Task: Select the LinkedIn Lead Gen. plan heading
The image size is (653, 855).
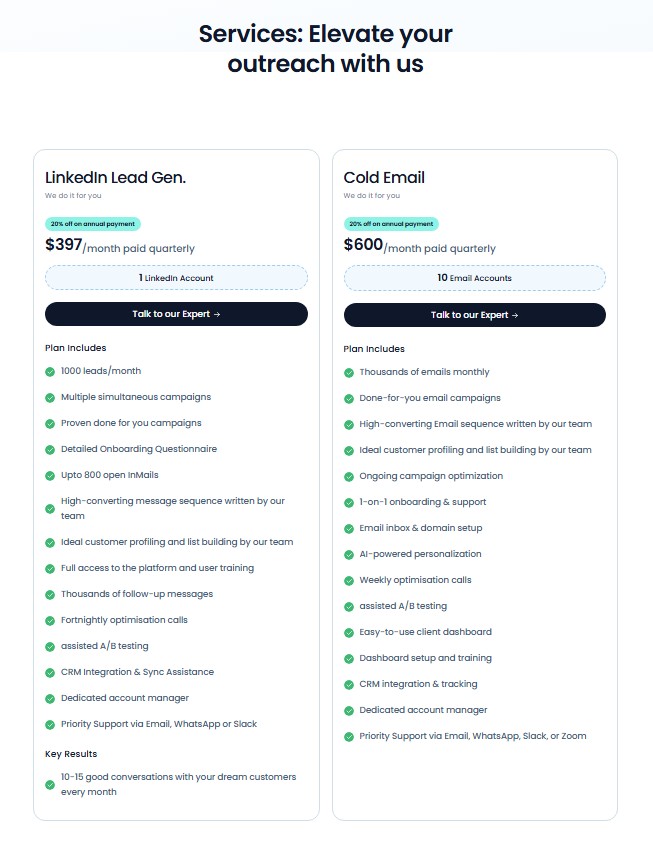Action: [117, 177]
